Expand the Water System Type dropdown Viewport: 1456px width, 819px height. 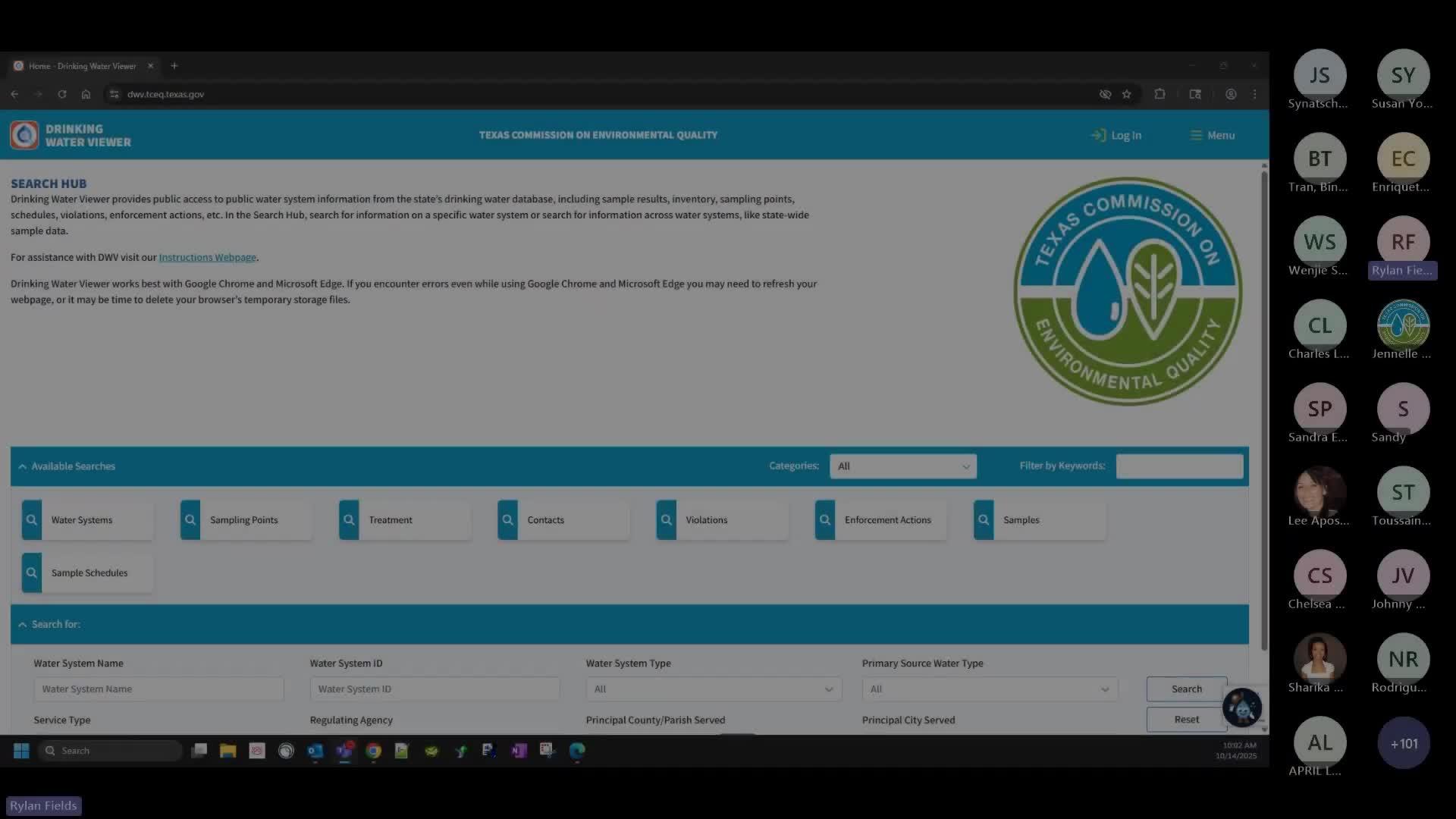713,689
